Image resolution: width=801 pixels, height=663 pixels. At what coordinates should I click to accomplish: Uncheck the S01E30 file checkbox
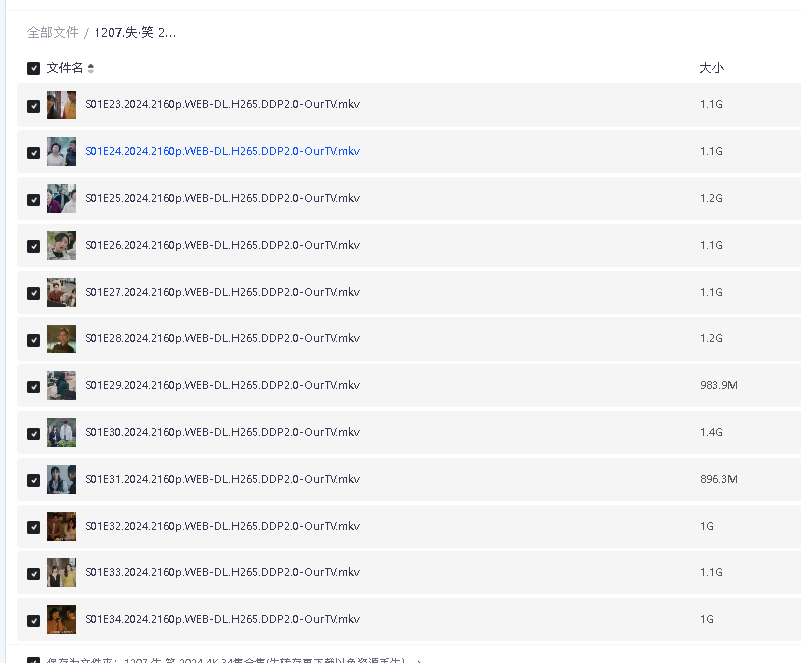33,433
